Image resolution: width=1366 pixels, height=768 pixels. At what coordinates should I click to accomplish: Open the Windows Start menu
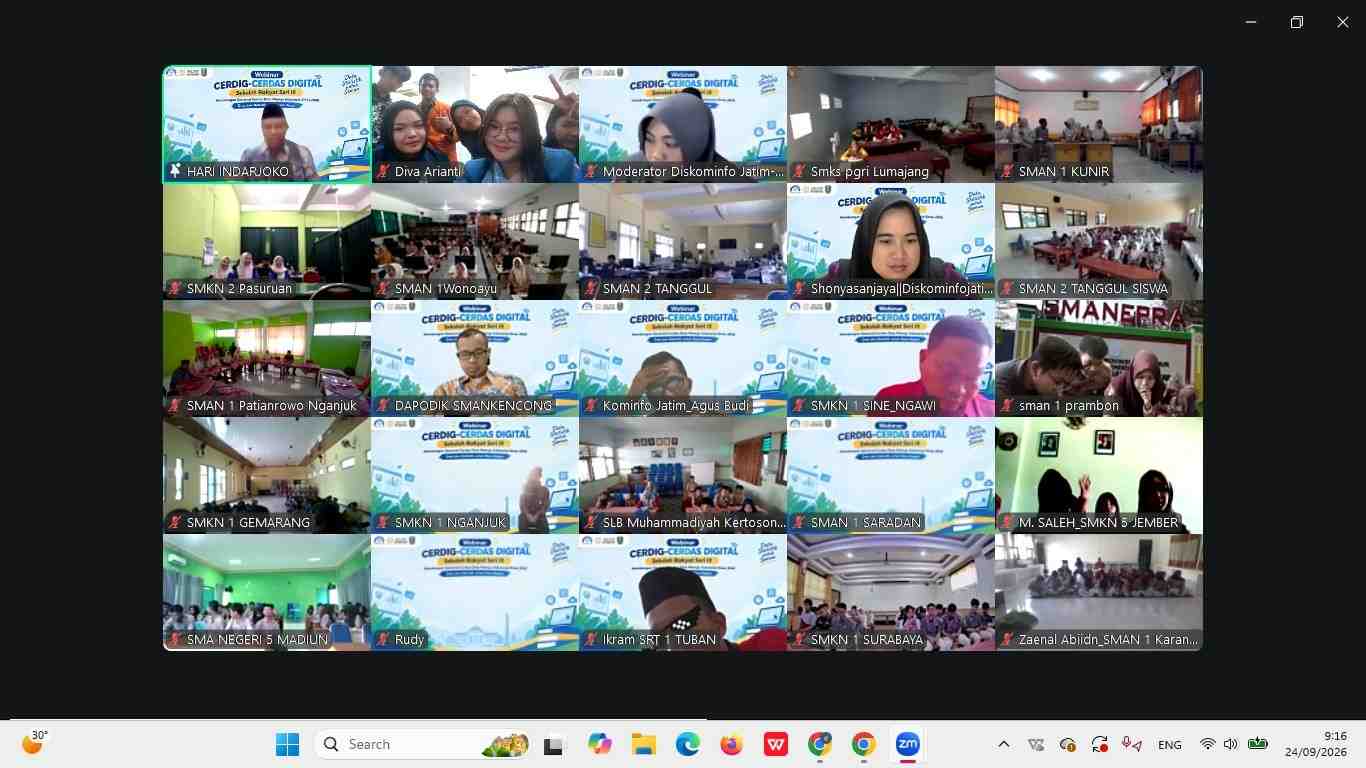click(x=287, y=744)
